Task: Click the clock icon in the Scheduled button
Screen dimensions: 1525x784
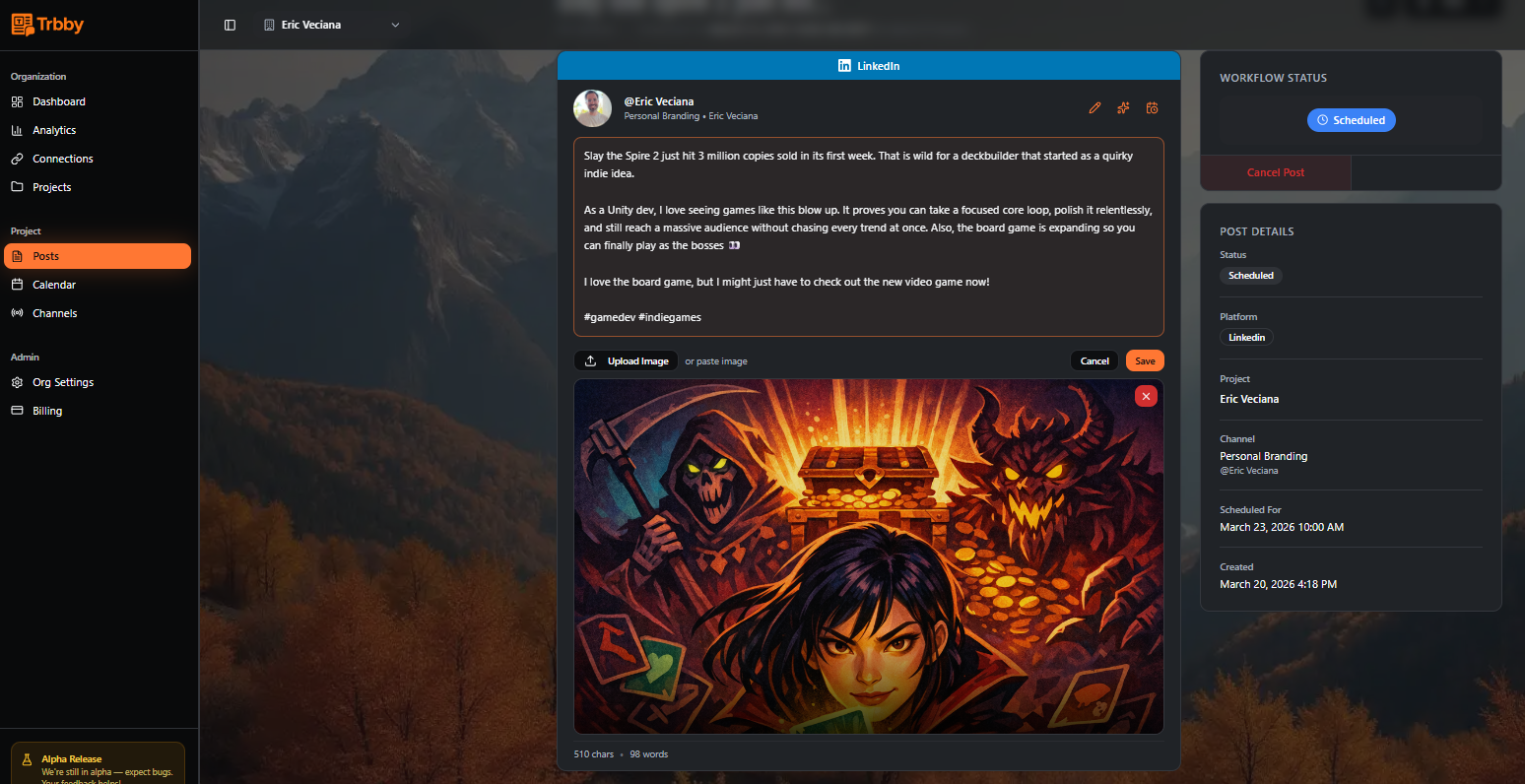Action: tap(1323, 120)
